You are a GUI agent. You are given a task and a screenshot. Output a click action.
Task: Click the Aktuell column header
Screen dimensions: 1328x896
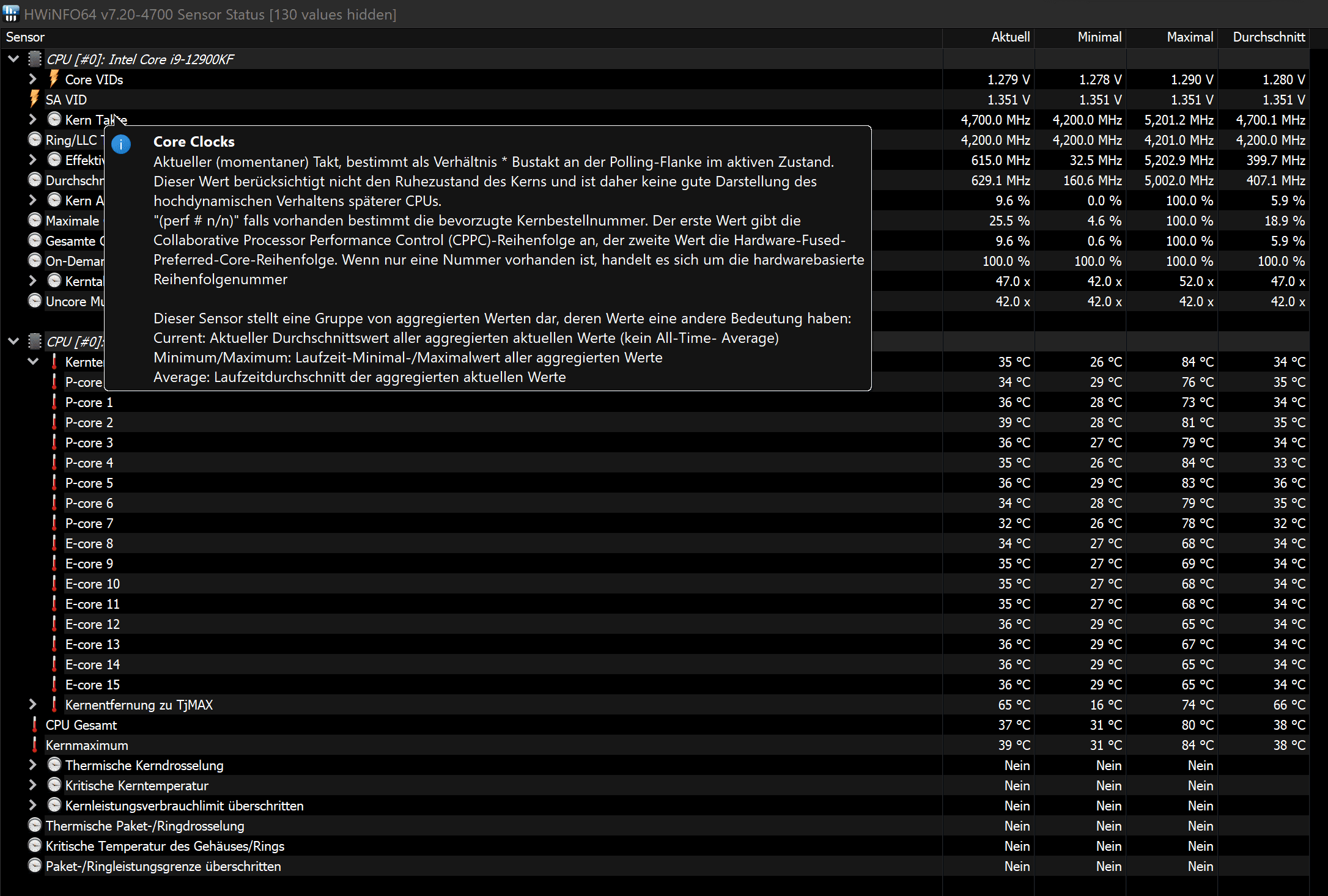click(x=1010, y=37)
